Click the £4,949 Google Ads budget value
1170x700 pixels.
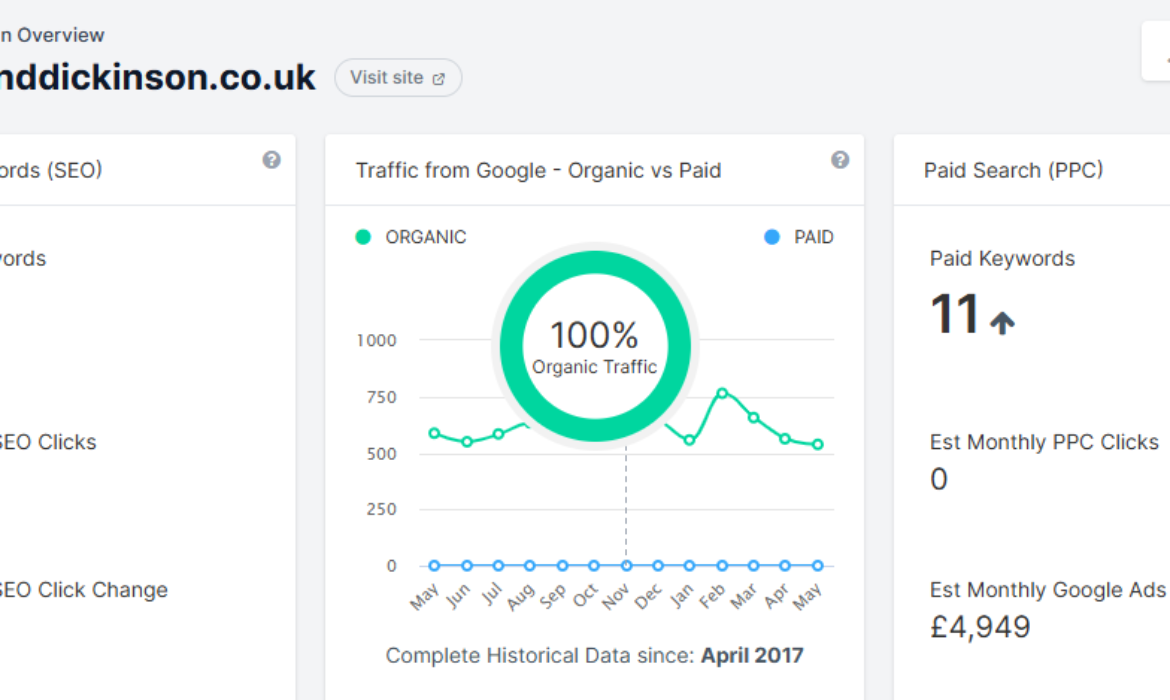coord(980,627)
